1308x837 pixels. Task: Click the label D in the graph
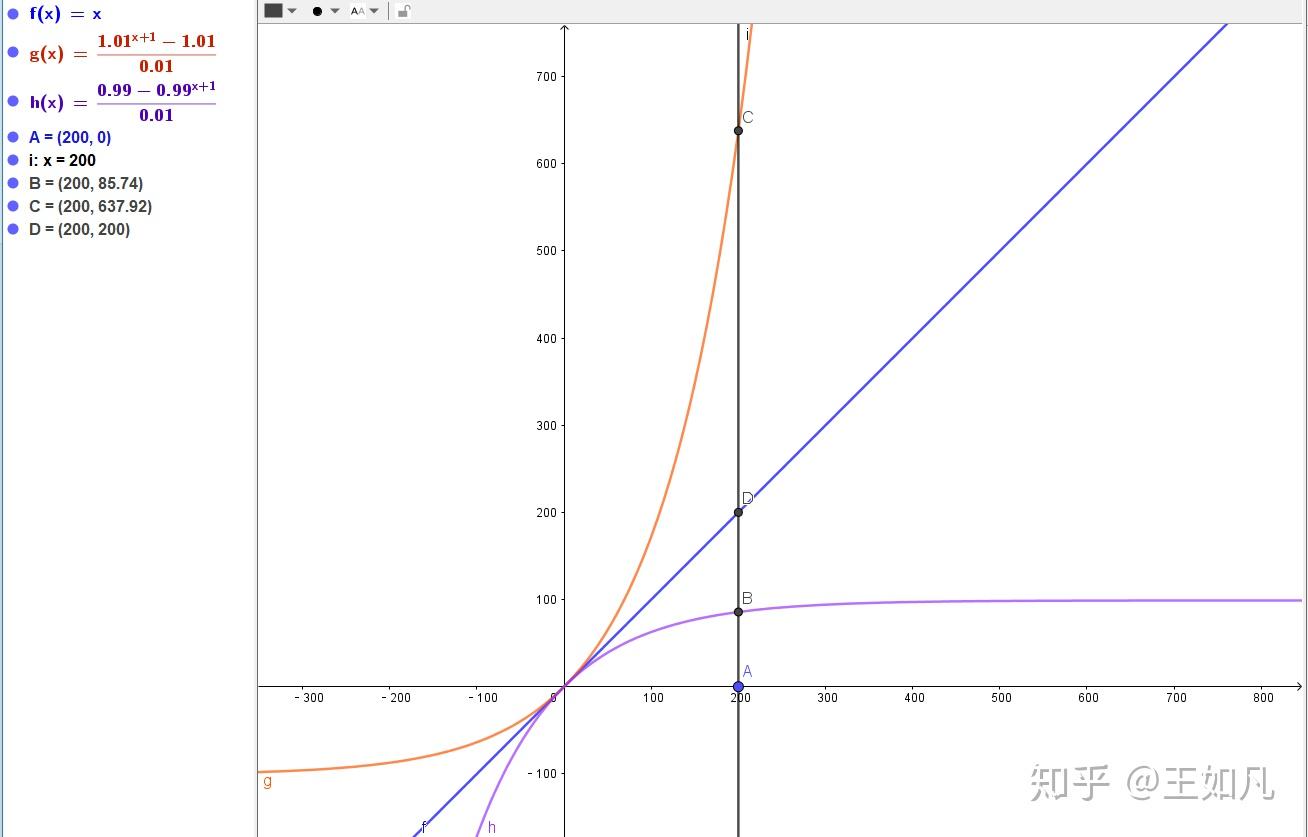tap(748, 498)
